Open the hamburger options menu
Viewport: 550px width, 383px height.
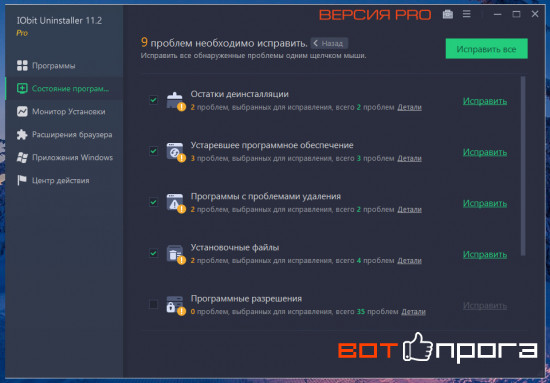point(467,14)
